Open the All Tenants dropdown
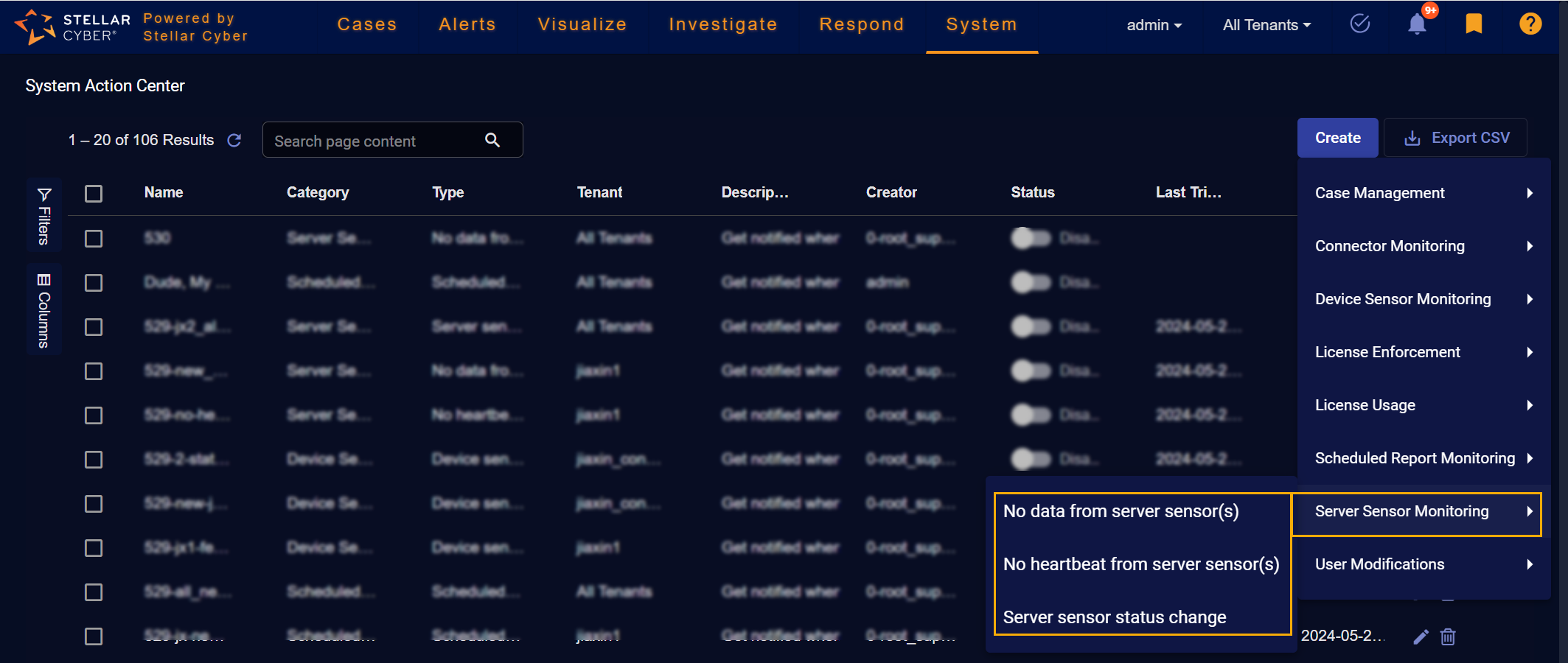1568x663 pixels. point(1266,25)
